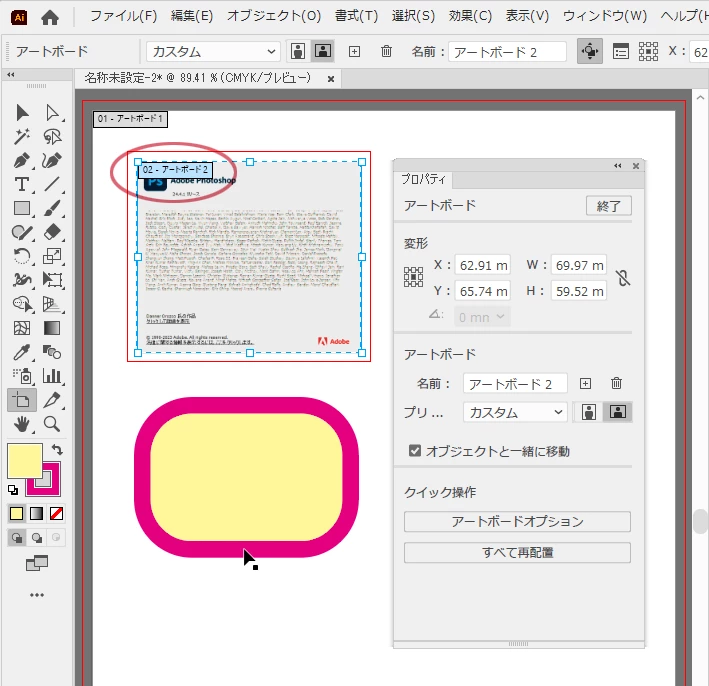Image resolution: width=709 pixels, height=686 pixels.
Task: Toggle Move artwork with artboard in control bar
Action: pos(590,51)
